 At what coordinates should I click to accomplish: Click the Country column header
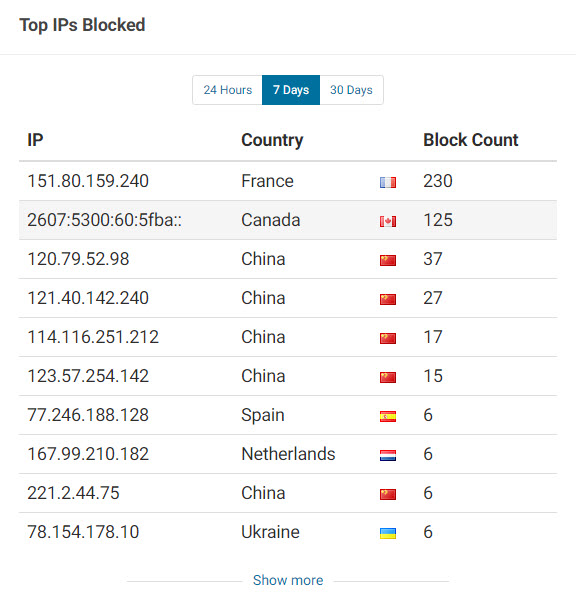[272, 140]
